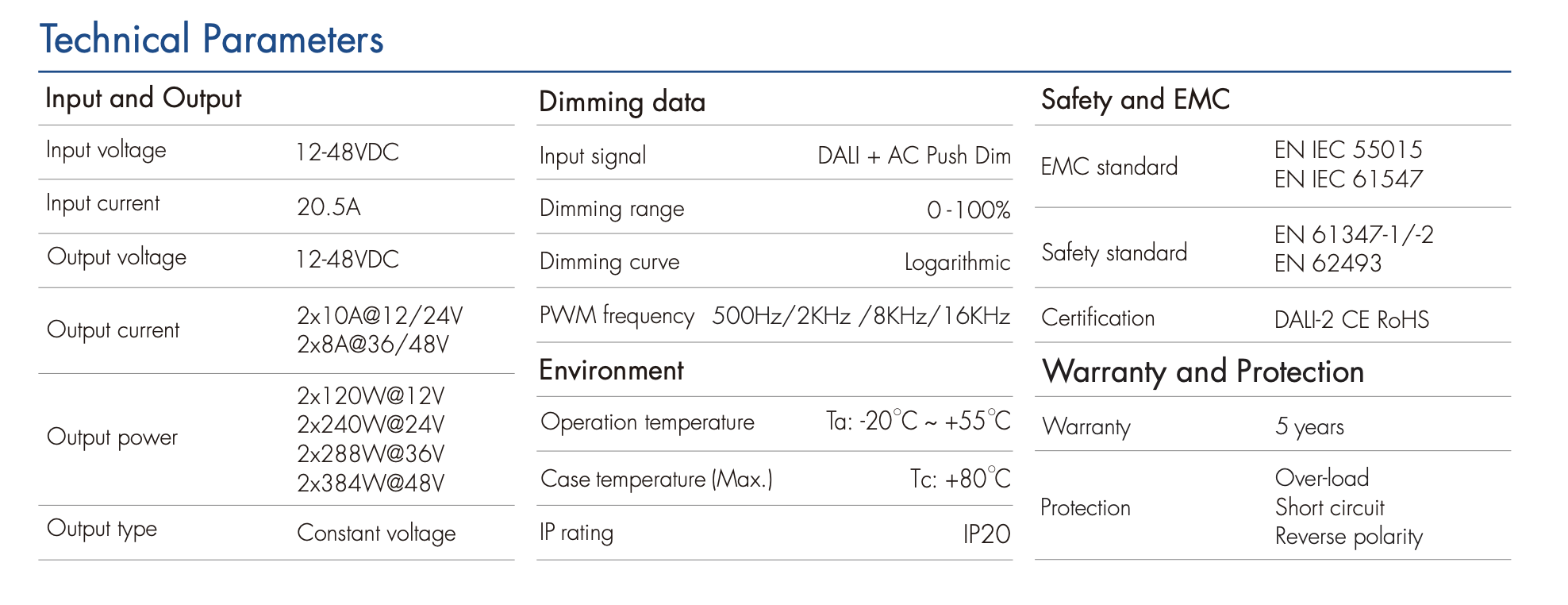This screenshot has height=605, width=1568.
Task: Click the EN IEC 55015 standard text
Action: tap(1348, 150)
